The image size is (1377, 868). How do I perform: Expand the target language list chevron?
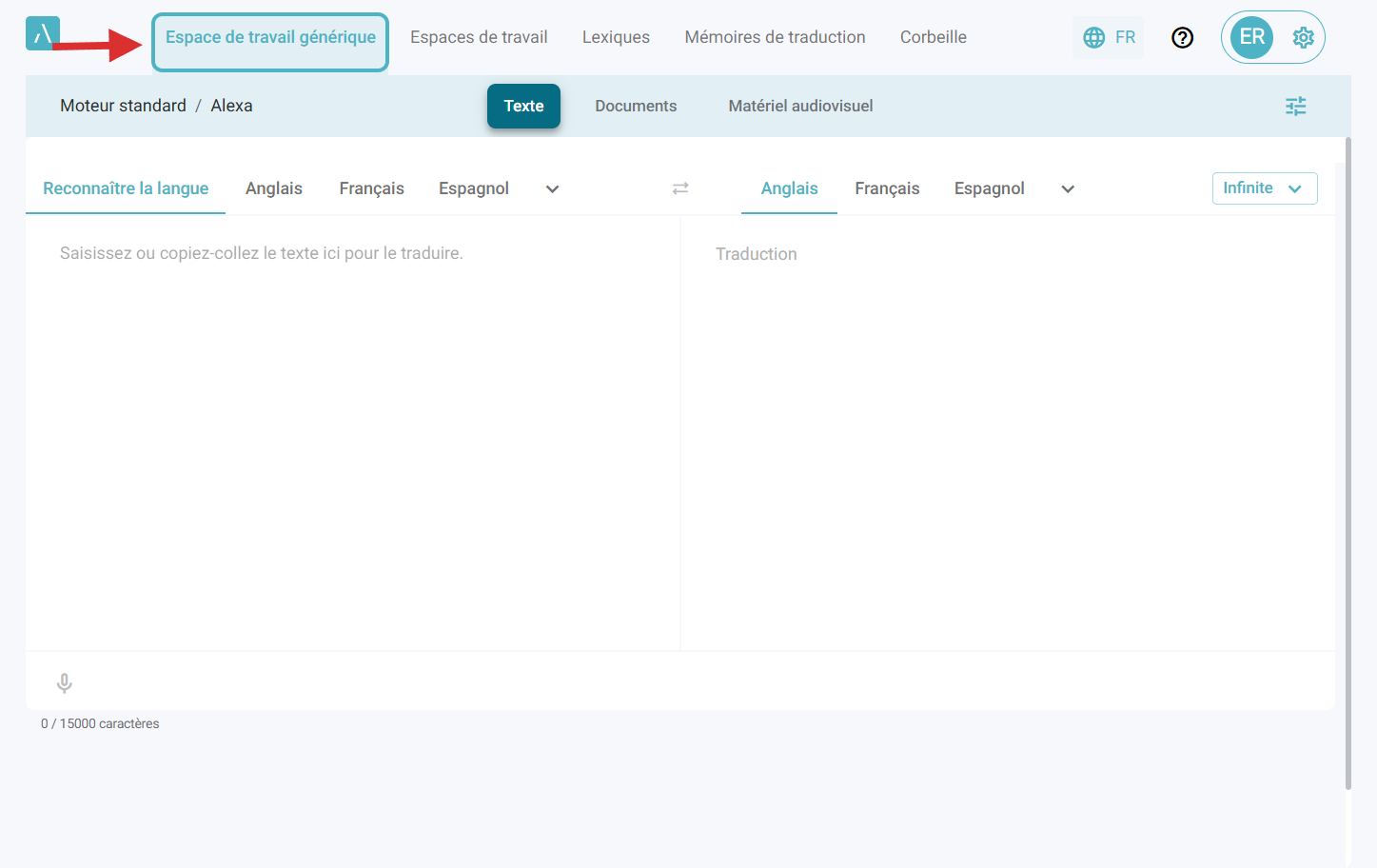1068,188
